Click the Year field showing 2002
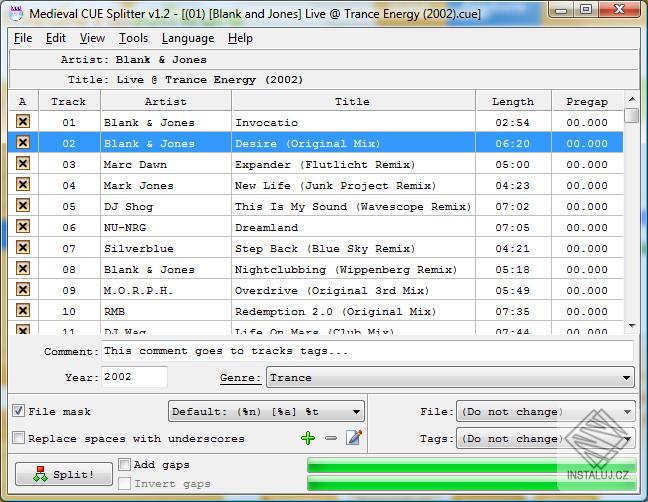 pos(134,377)
